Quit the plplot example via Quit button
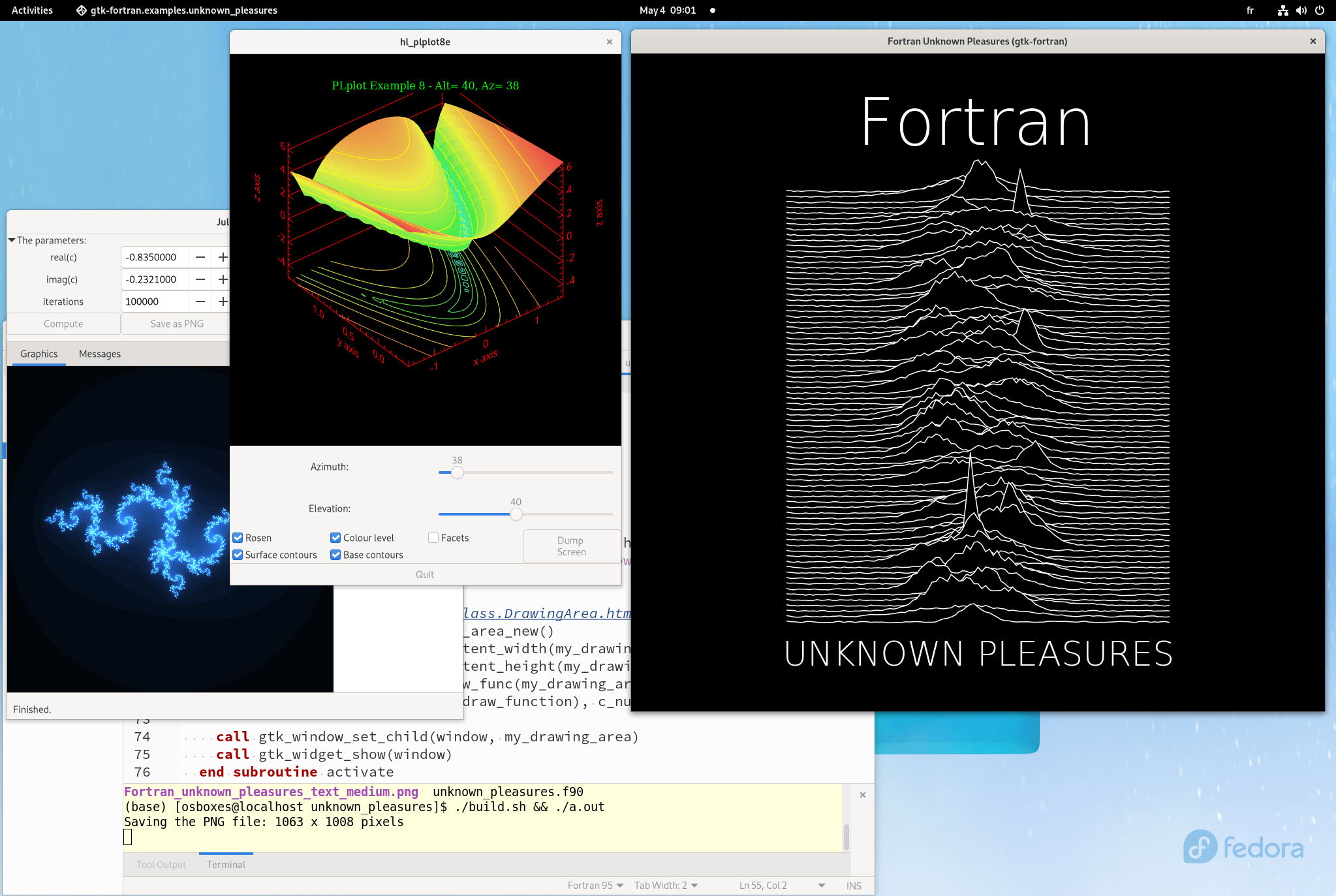Screen dimensions: 1336x896 pos(424,574)
